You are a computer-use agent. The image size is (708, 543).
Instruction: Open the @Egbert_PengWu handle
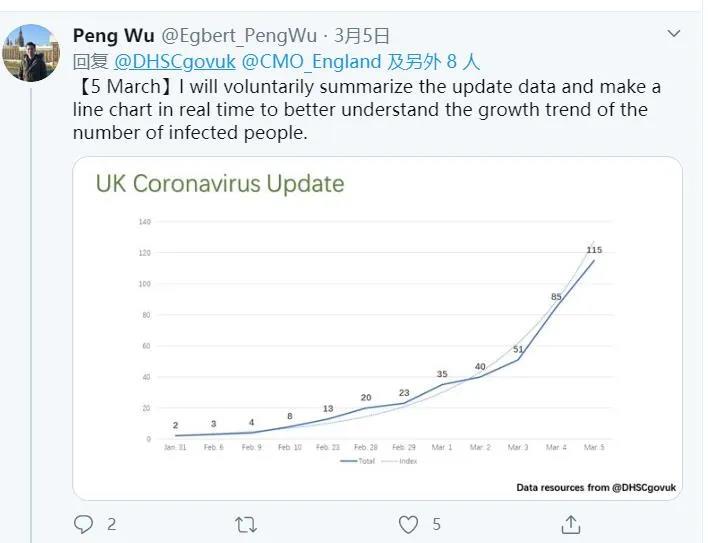(x=238, y=36)
